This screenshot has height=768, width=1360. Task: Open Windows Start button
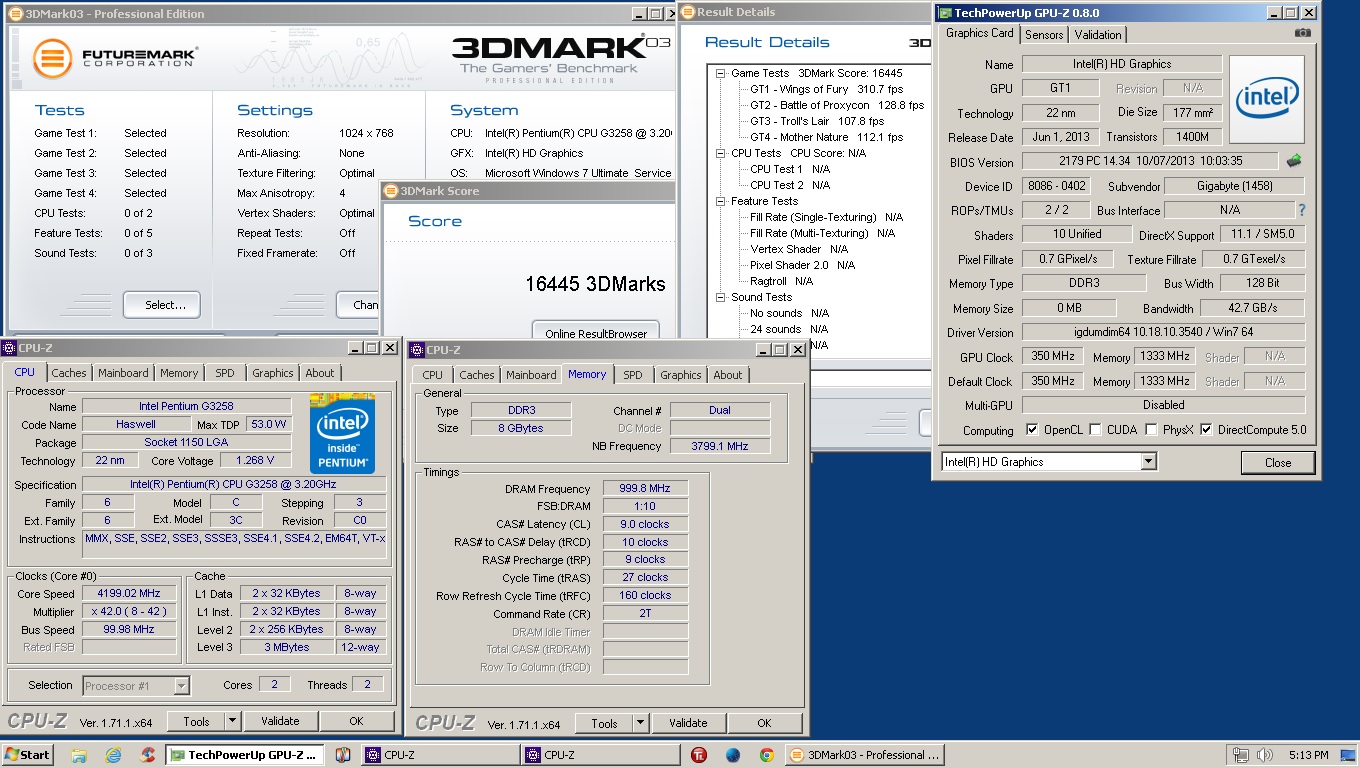(27, 755)
